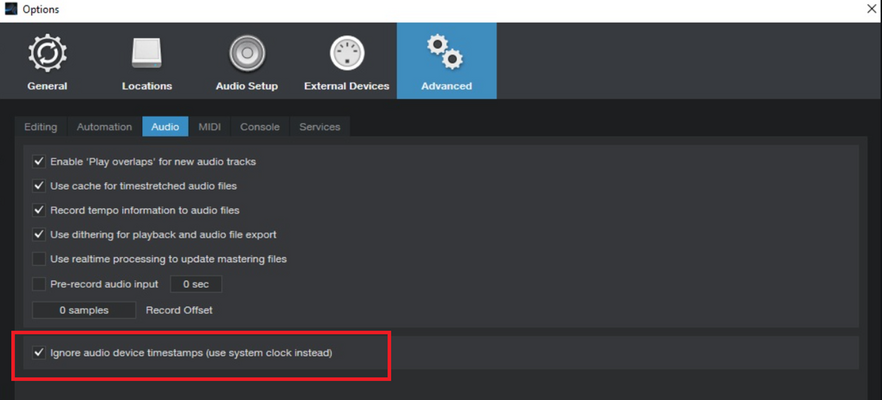
Task: Switch to the Editing tab
Action: click(x=40, y=127)
